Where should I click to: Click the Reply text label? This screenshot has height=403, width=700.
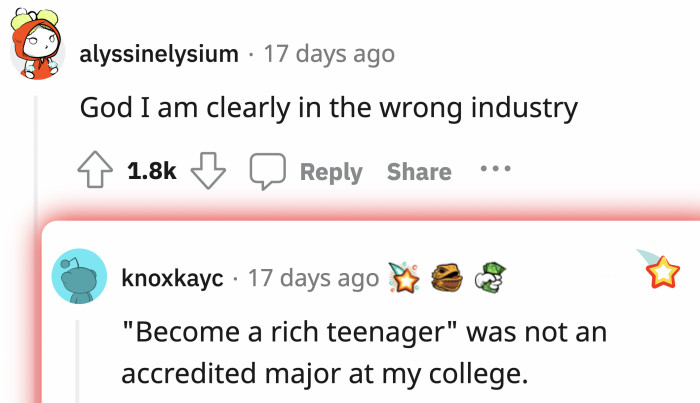coord(331,172)
